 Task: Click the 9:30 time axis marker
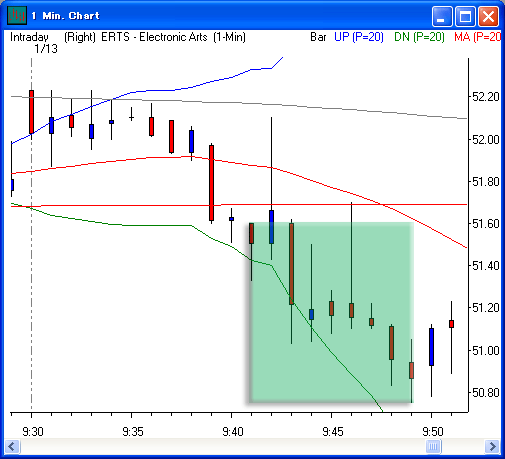point(33,432)
